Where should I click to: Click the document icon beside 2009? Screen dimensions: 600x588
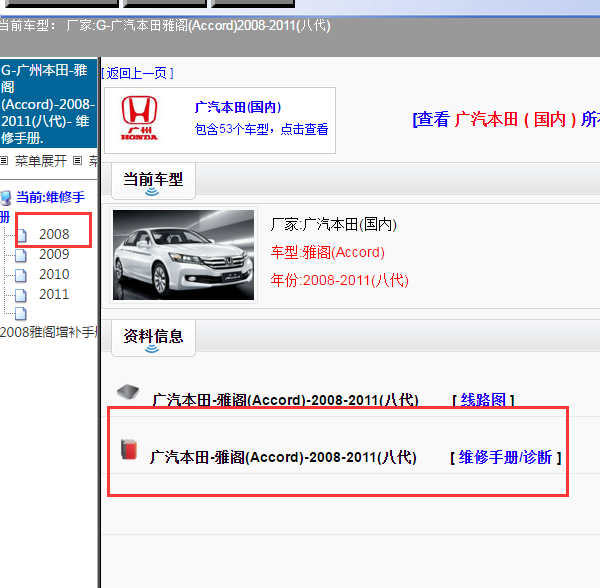(21, 255)
